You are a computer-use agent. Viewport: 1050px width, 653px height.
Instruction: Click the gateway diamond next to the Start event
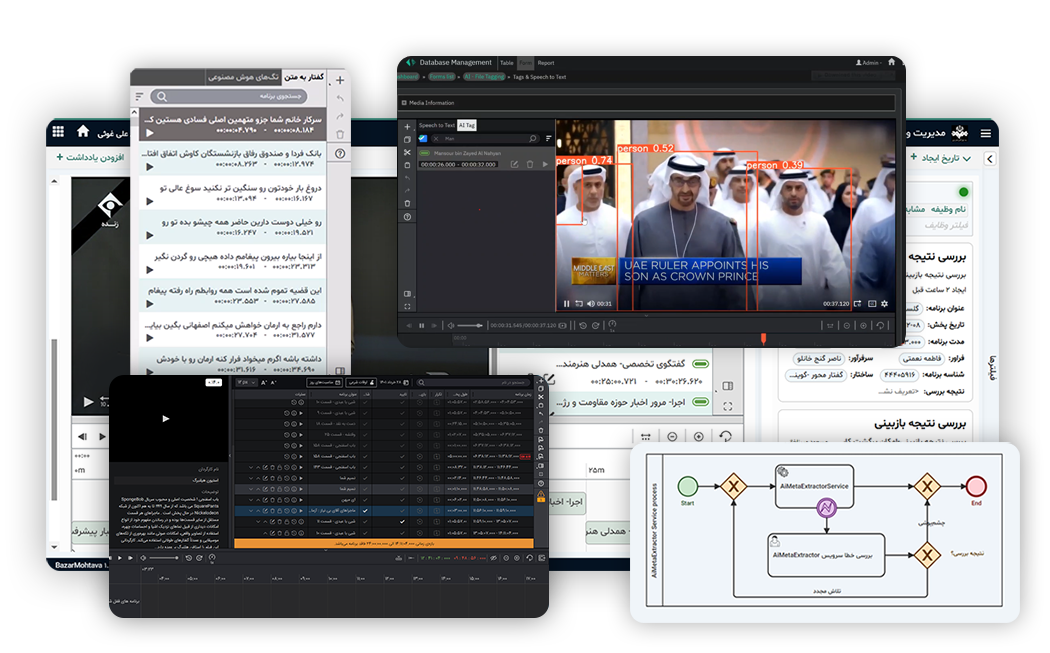[x=733, y=486]
